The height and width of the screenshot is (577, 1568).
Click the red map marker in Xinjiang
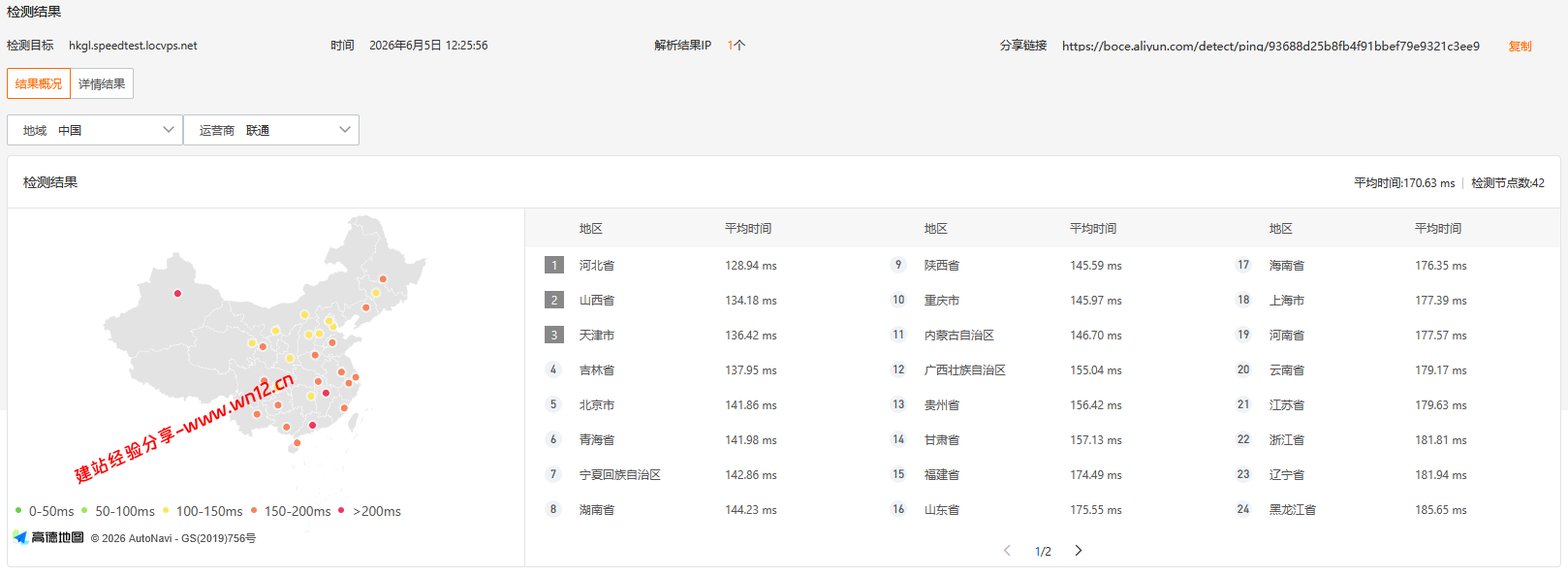tap(177, 293)
